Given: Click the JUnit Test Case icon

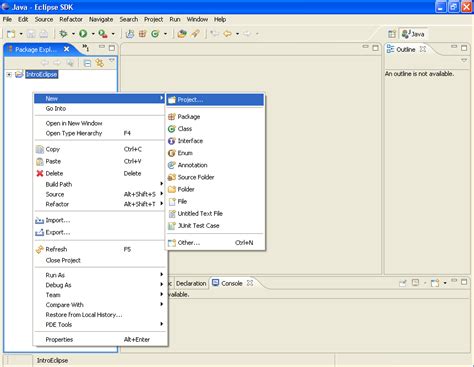Looking at the screenshot, I should [172, 226].
